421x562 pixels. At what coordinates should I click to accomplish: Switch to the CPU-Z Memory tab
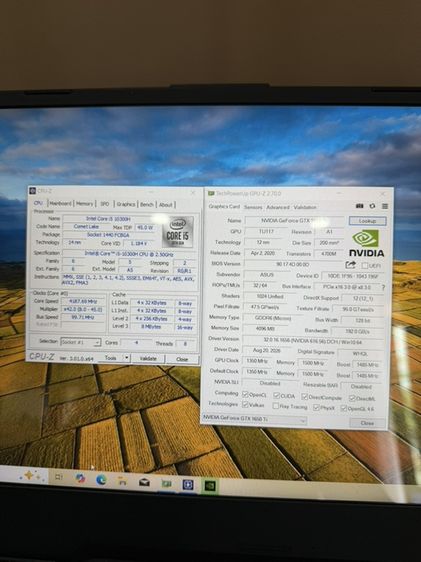(85, 204)
